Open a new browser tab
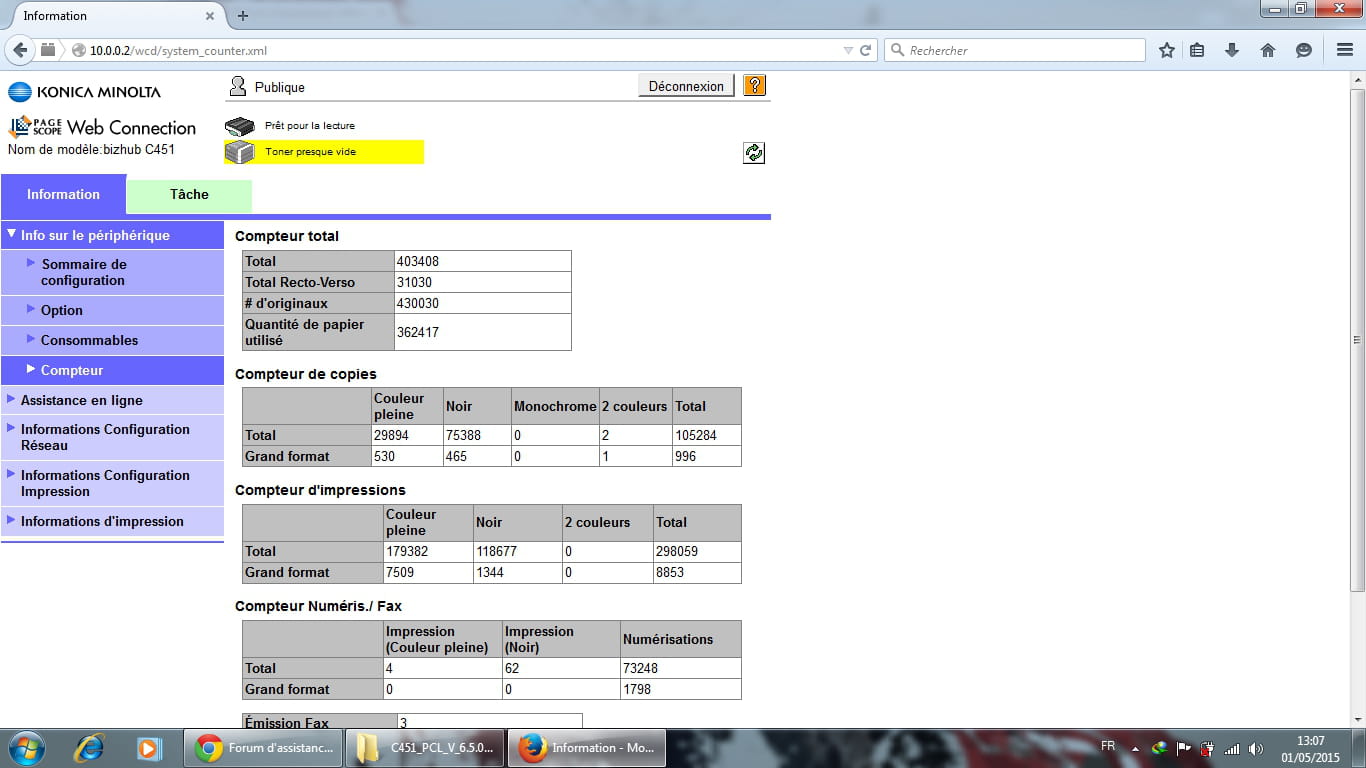This screenshot has width=1366, height=768. 243,16
